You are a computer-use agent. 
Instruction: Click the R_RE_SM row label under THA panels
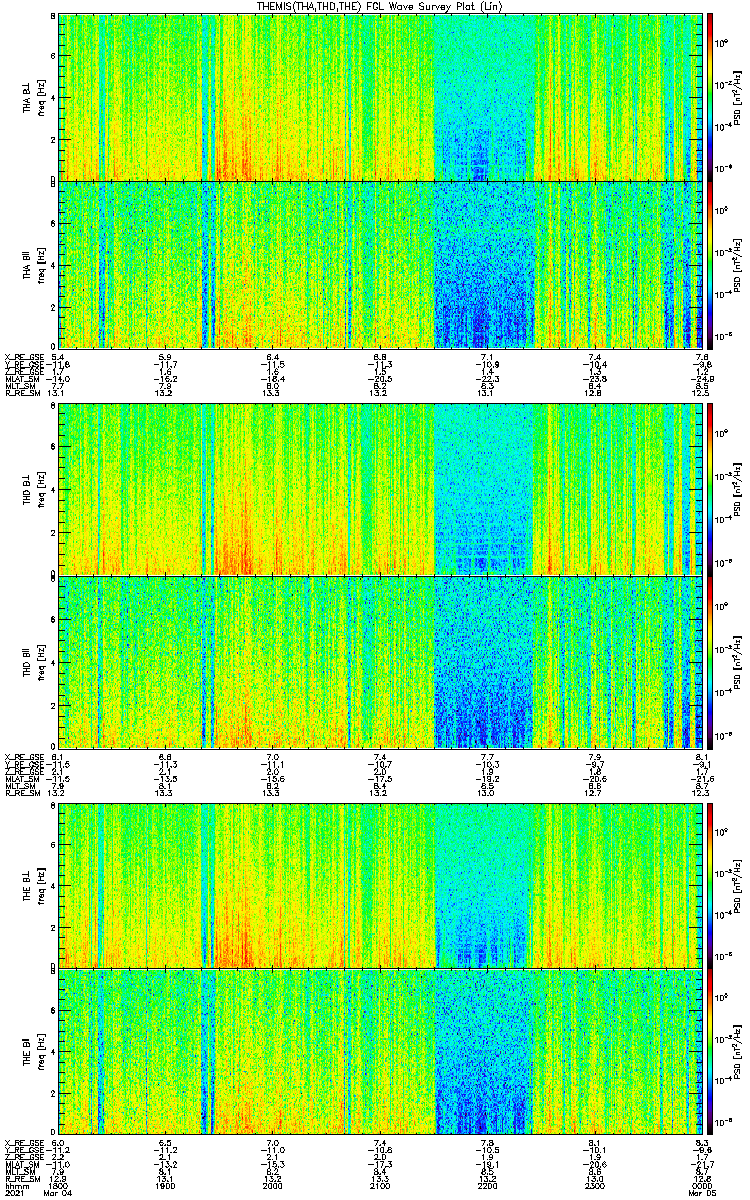pyautogui.click(x=22, y=393)
